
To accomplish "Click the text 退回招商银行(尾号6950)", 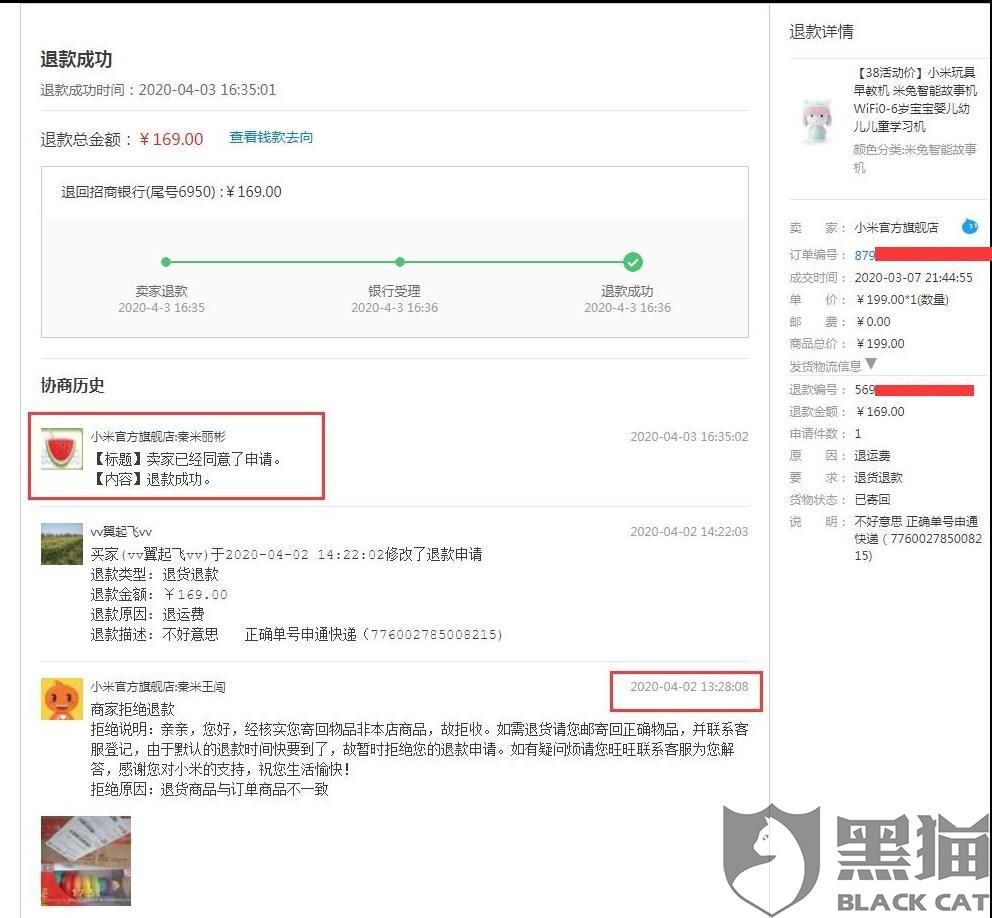I will click(139, 192).
